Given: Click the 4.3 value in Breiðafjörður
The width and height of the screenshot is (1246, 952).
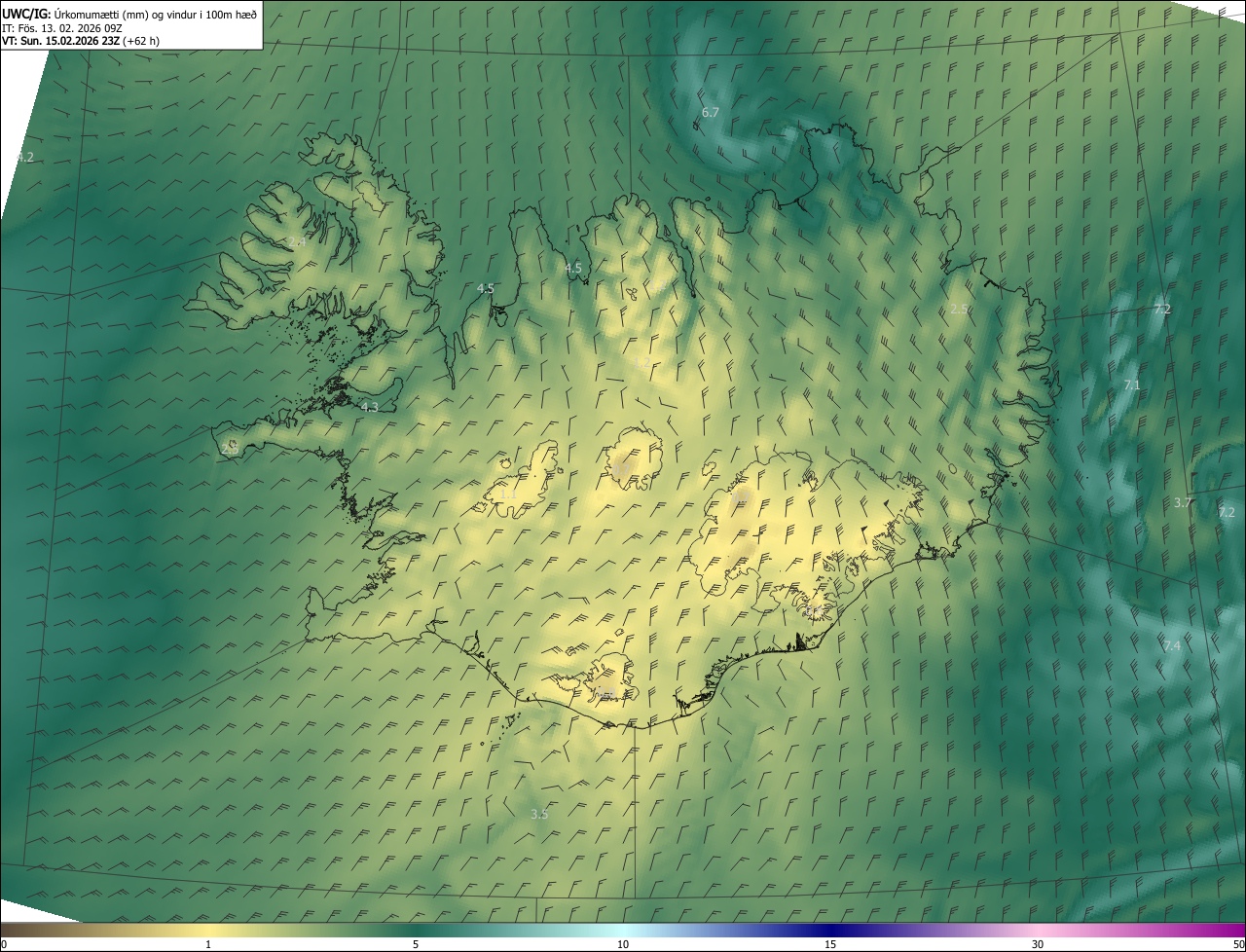Looking at the screenshot, I should tap(370, 407).
